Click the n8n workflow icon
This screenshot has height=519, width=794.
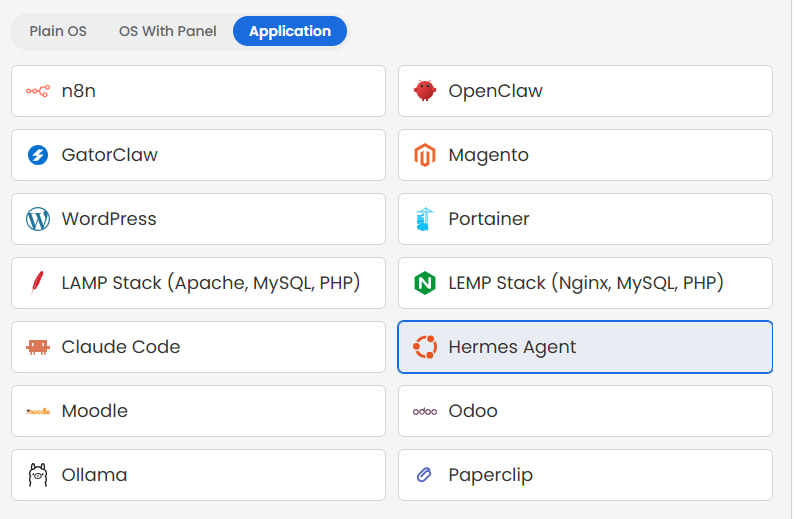[38, 91]
